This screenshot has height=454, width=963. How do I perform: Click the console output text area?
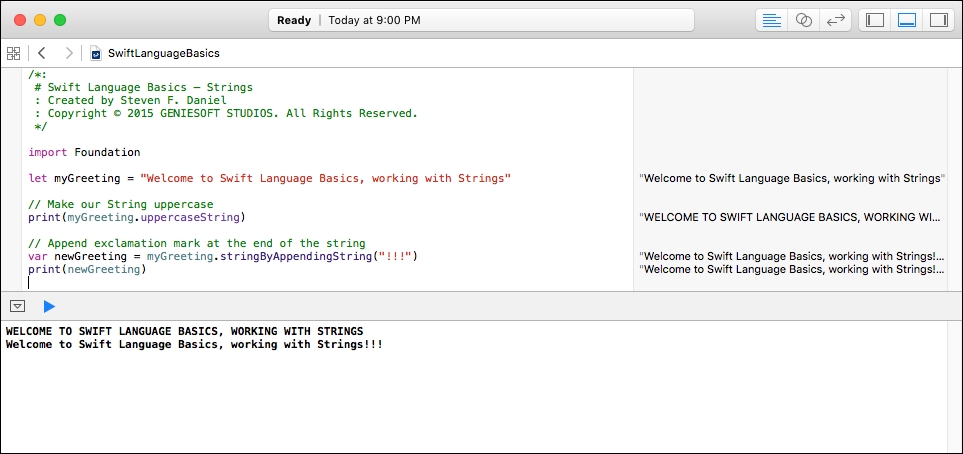coord(482,386)
